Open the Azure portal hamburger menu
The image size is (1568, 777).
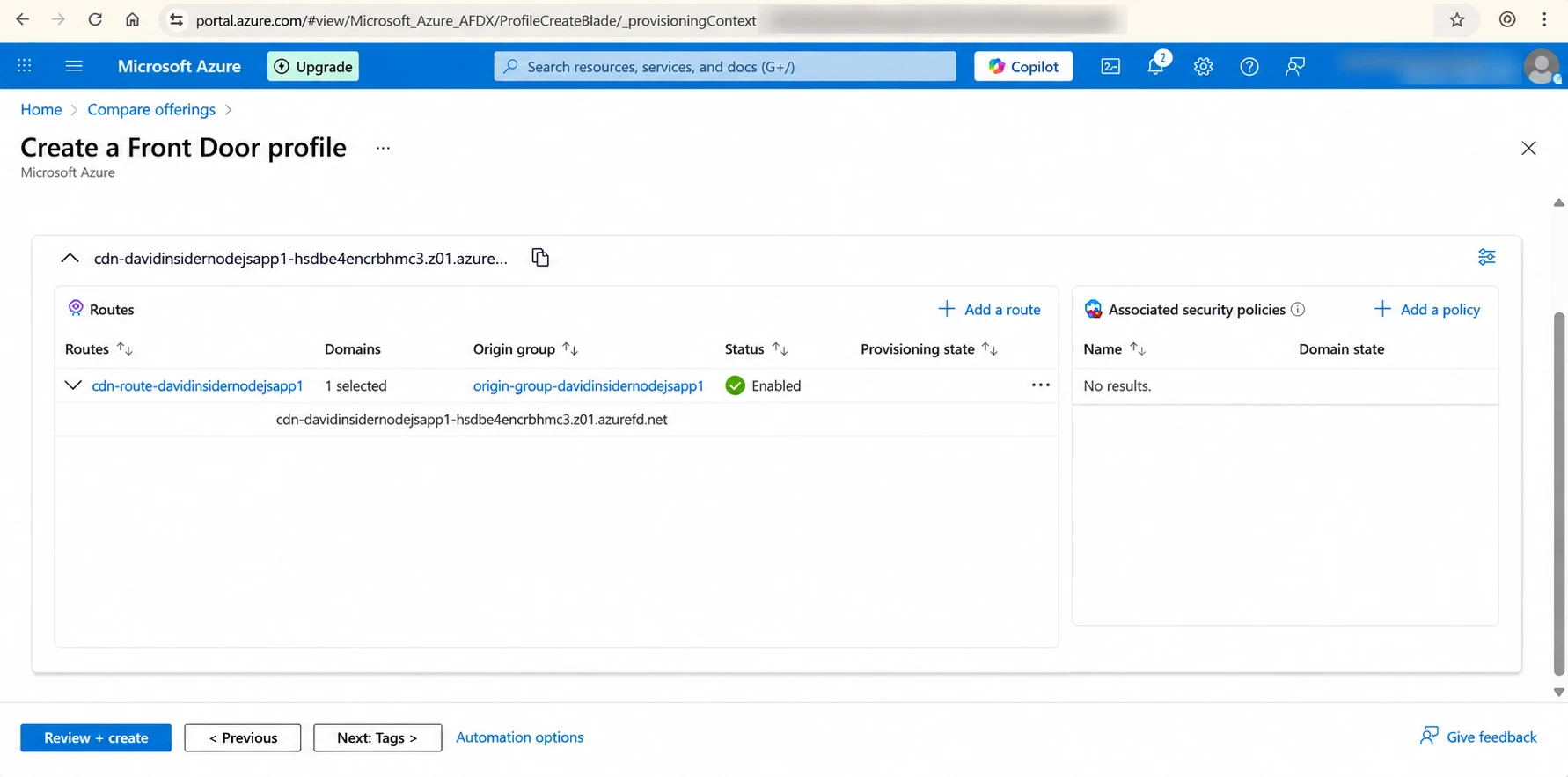pyautogui.click(x=74, y=66)
